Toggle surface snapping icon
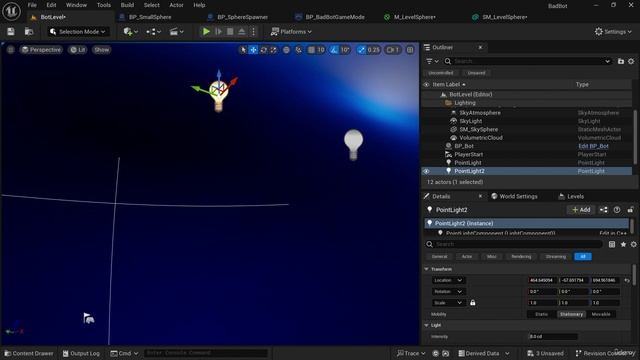Image resolution: width=640 pixels, height=360 pixels. tap(299, 50)
